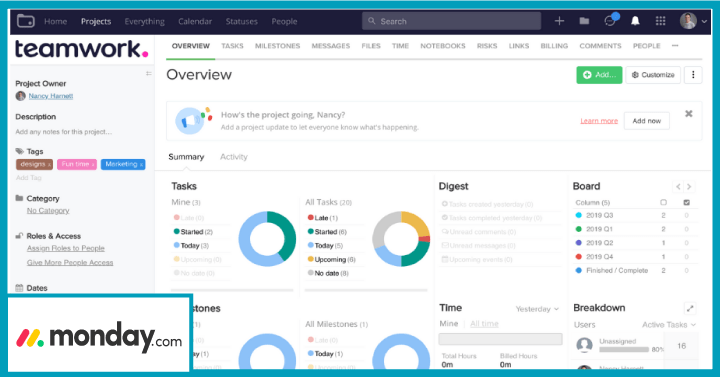Viewport: 720px width, 377px height.
Task: Open the notifications bell icon
Action: (x=635, y=21)
